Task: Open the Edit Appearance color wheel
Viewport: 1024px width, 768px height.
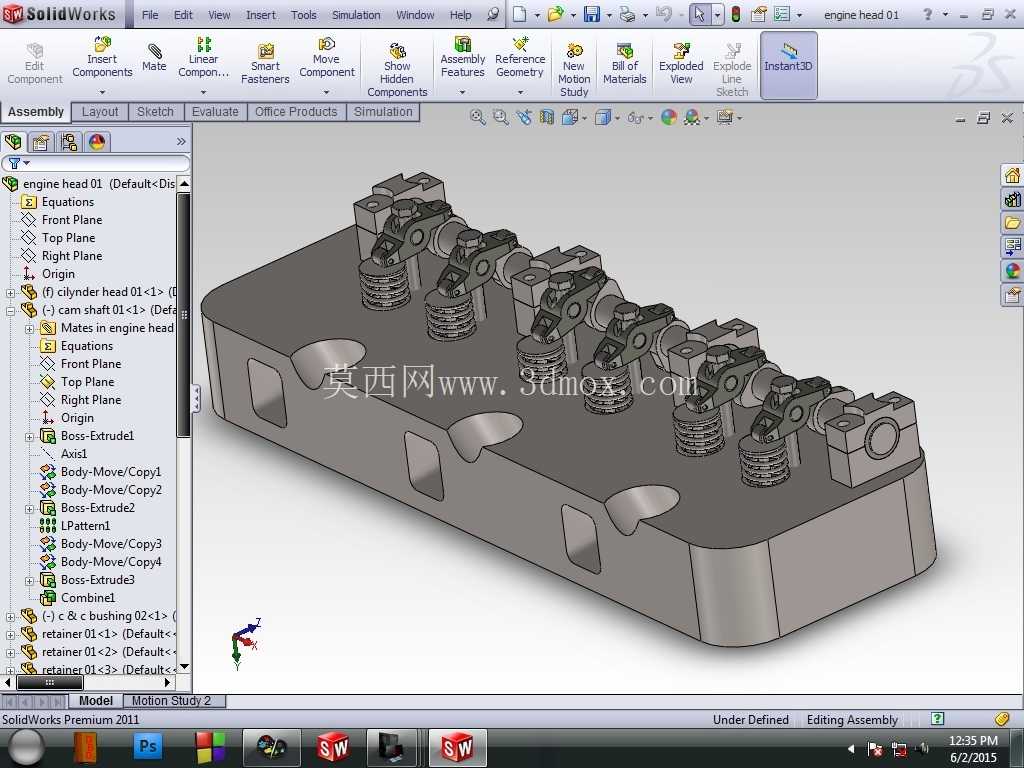Action: (x=669, y=118)
